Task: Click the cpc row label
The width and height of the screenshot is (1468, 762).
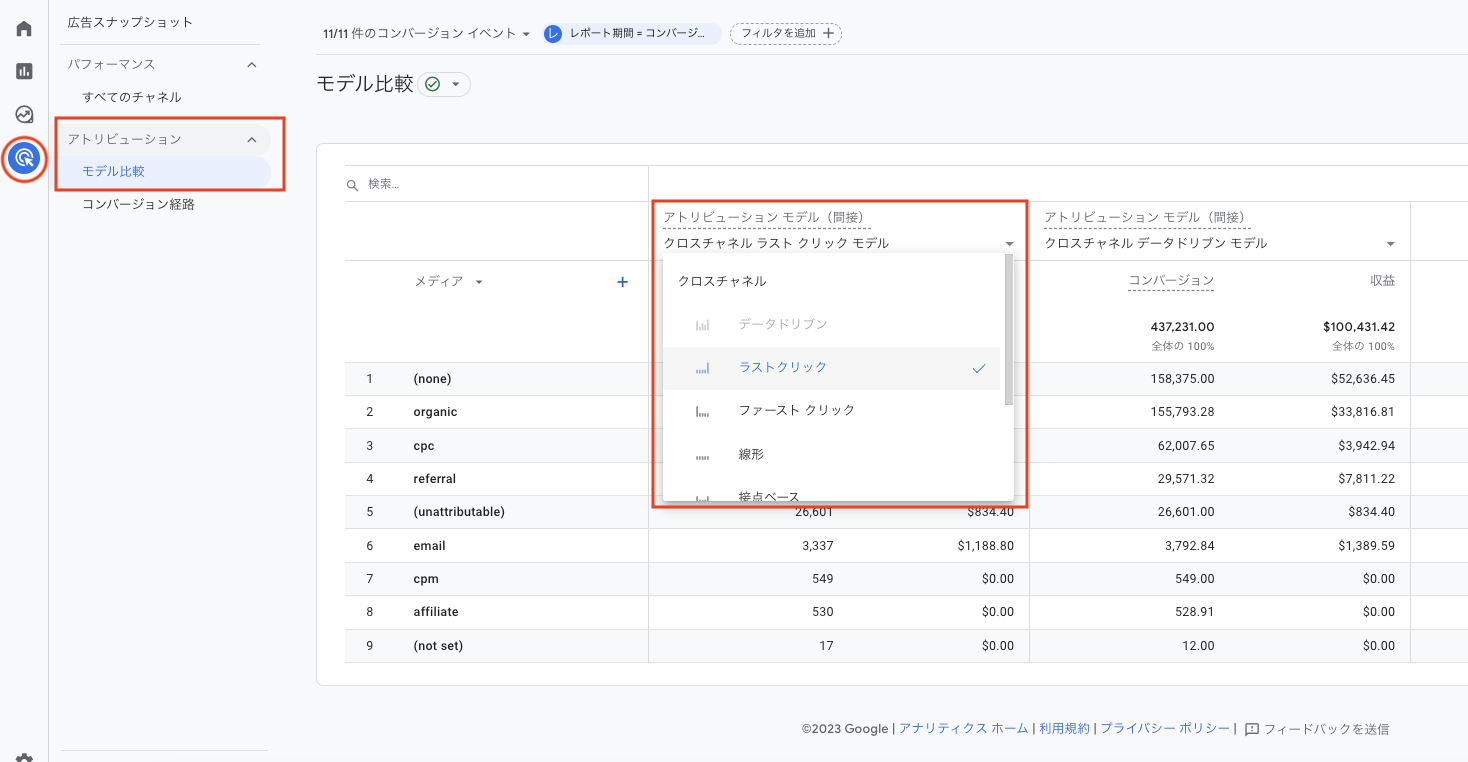Action: coord(424,446)
